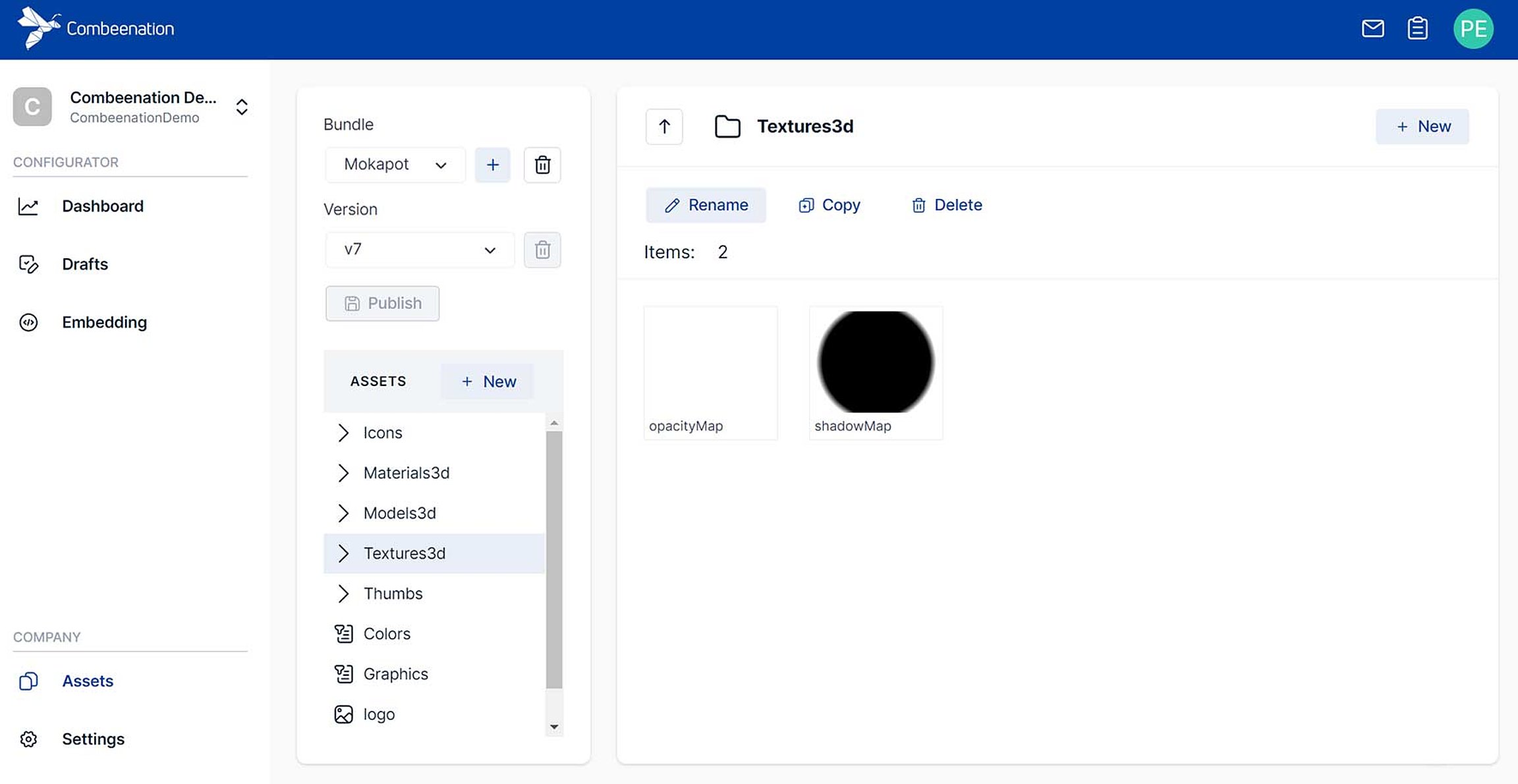Select the Assets entry in the sidebar
This screenshot has width=1518, height=784.
click(88, 681)
